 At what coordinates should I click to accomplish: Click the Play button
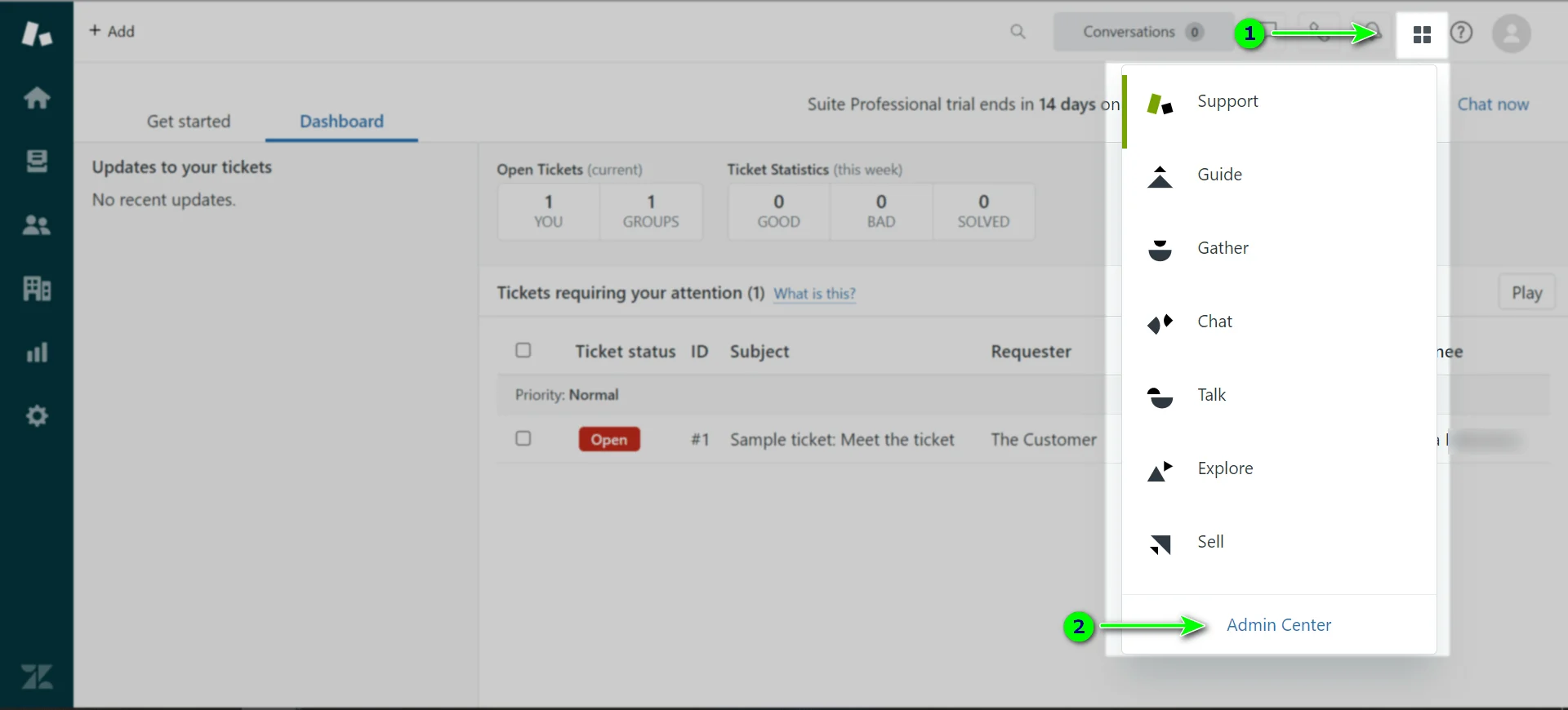(1526, 292)
